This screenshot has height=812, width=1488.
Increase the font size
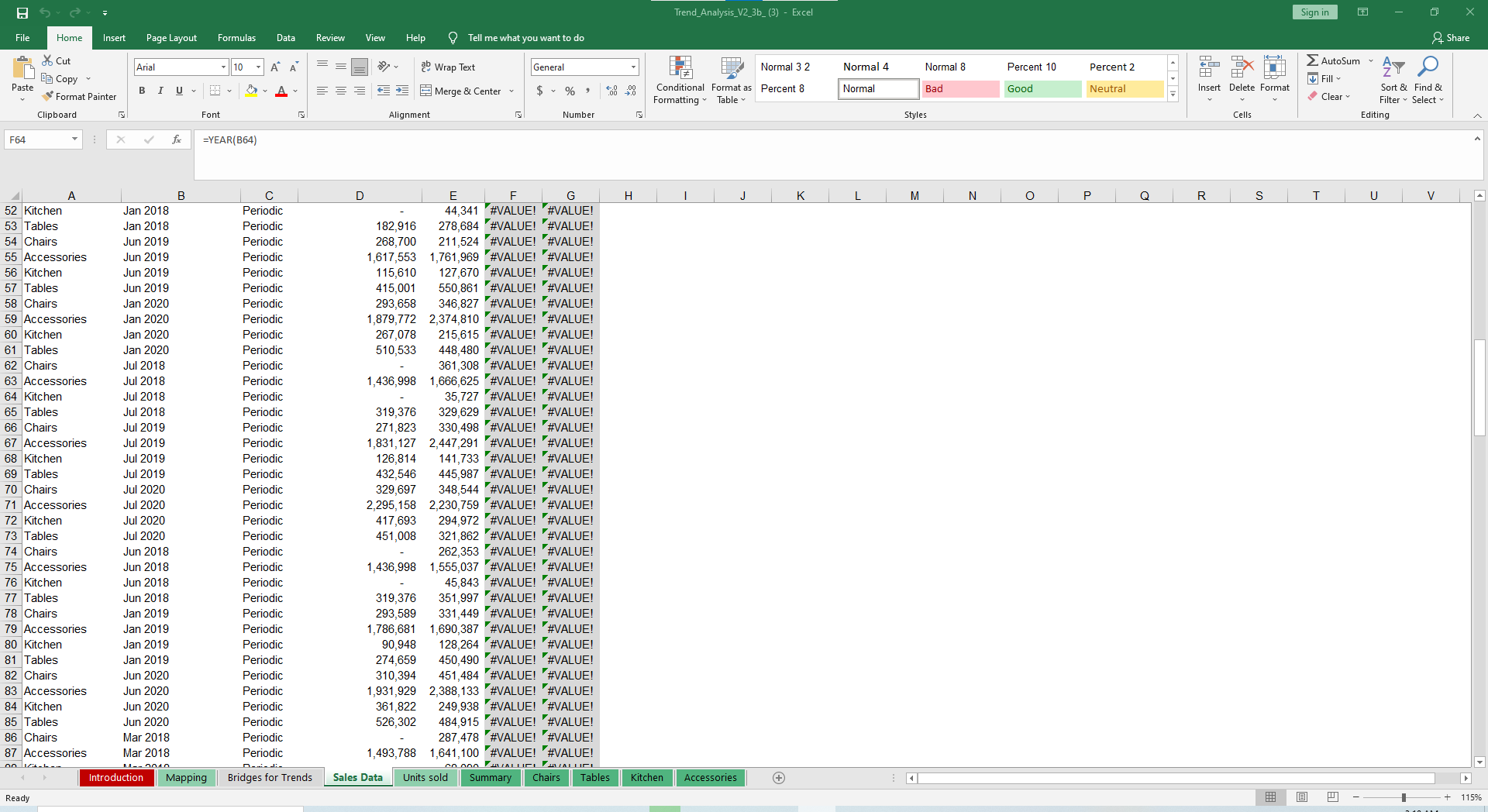(x=275, y=67)
